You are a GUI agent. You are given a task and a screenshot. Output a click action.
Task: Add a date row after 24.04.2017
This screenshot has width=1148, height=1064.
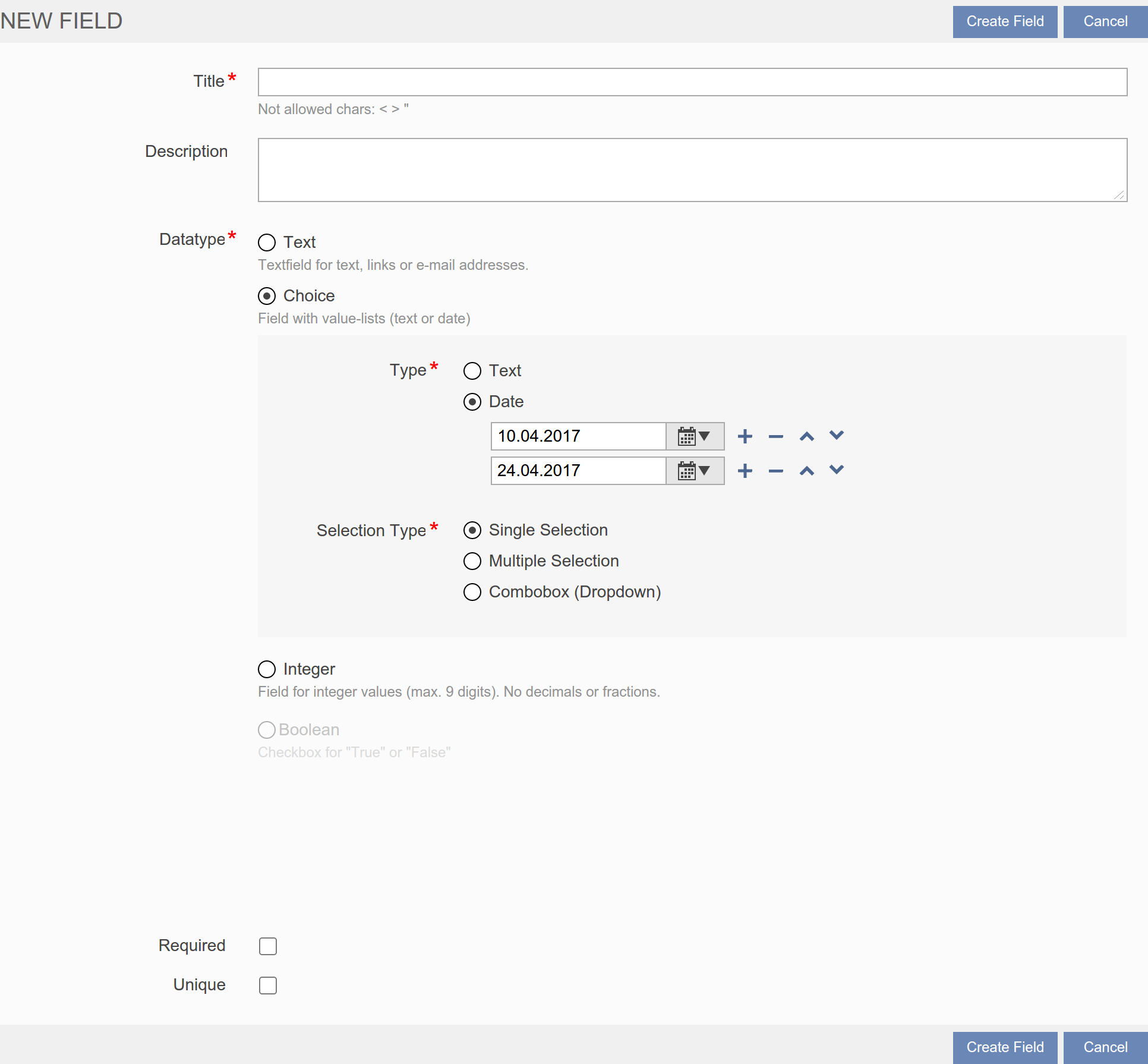coord(745,471)
